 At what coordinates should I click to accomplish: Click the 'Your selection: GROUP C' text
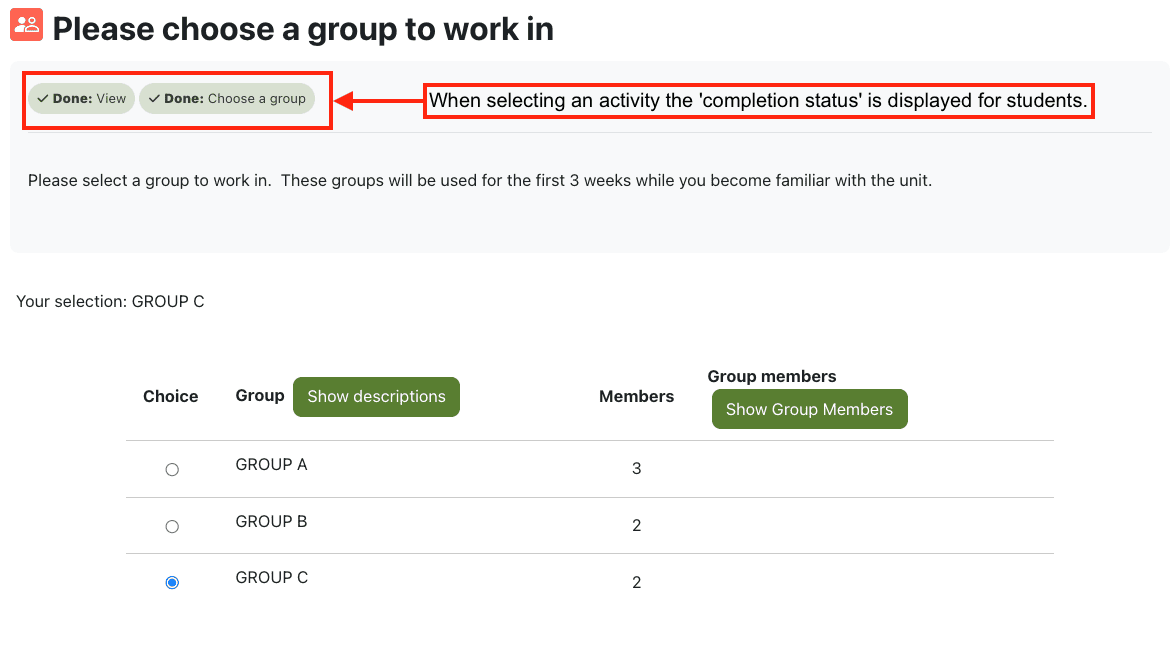[x=110, y=301]
